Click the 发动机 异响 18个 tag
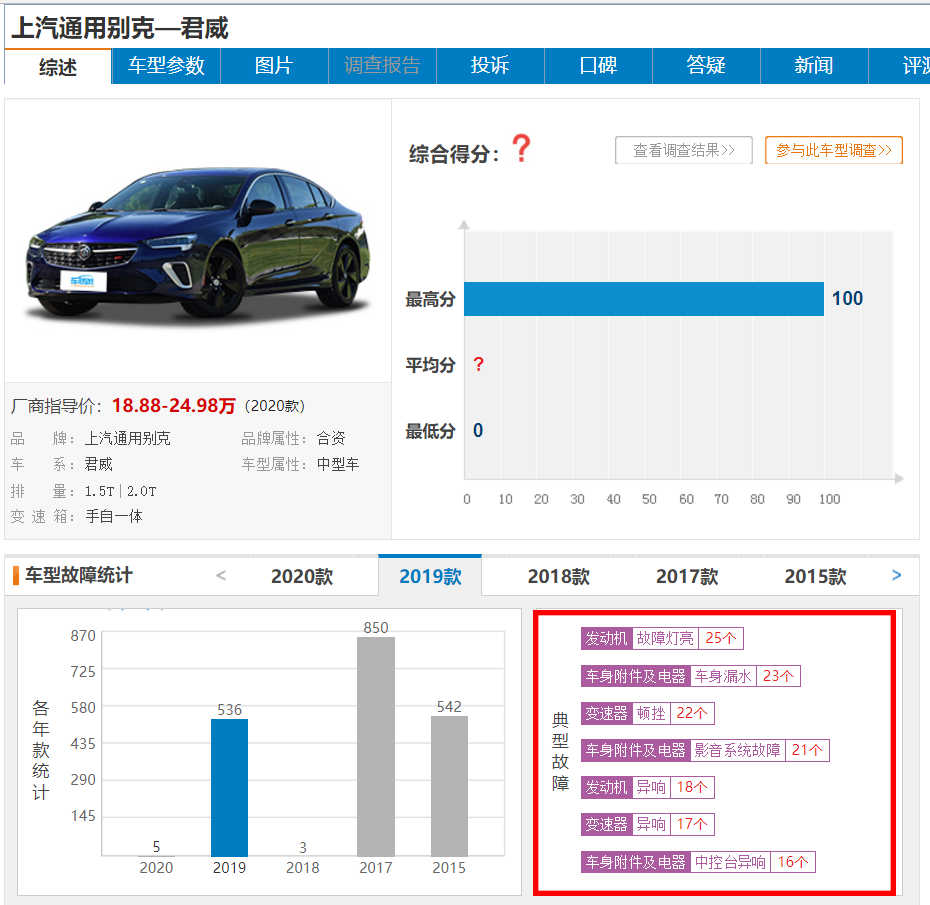Viewport: 930px width, 905px height. point(648,787)
